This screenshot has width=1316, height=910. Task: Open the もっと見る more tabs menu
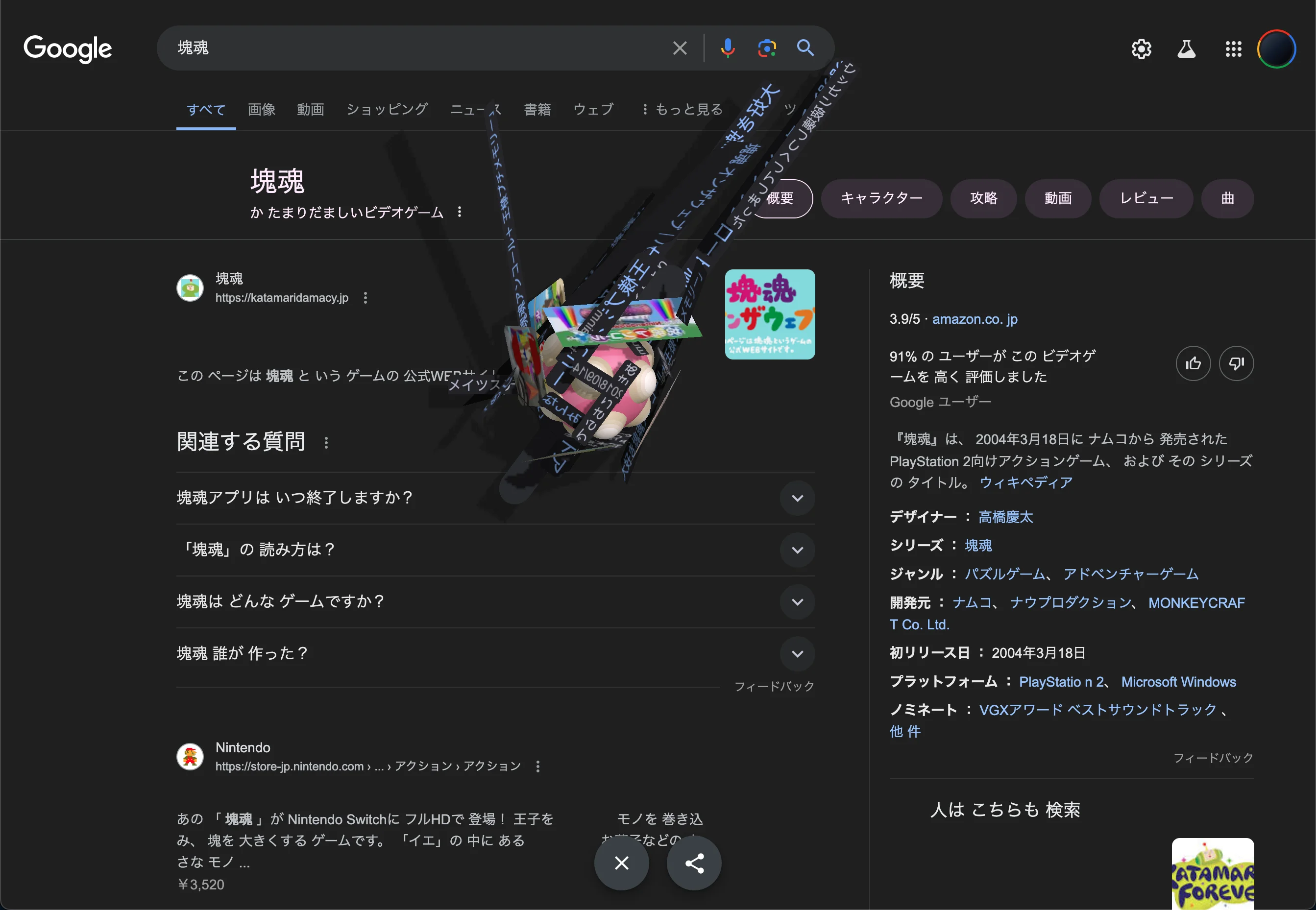682,109
